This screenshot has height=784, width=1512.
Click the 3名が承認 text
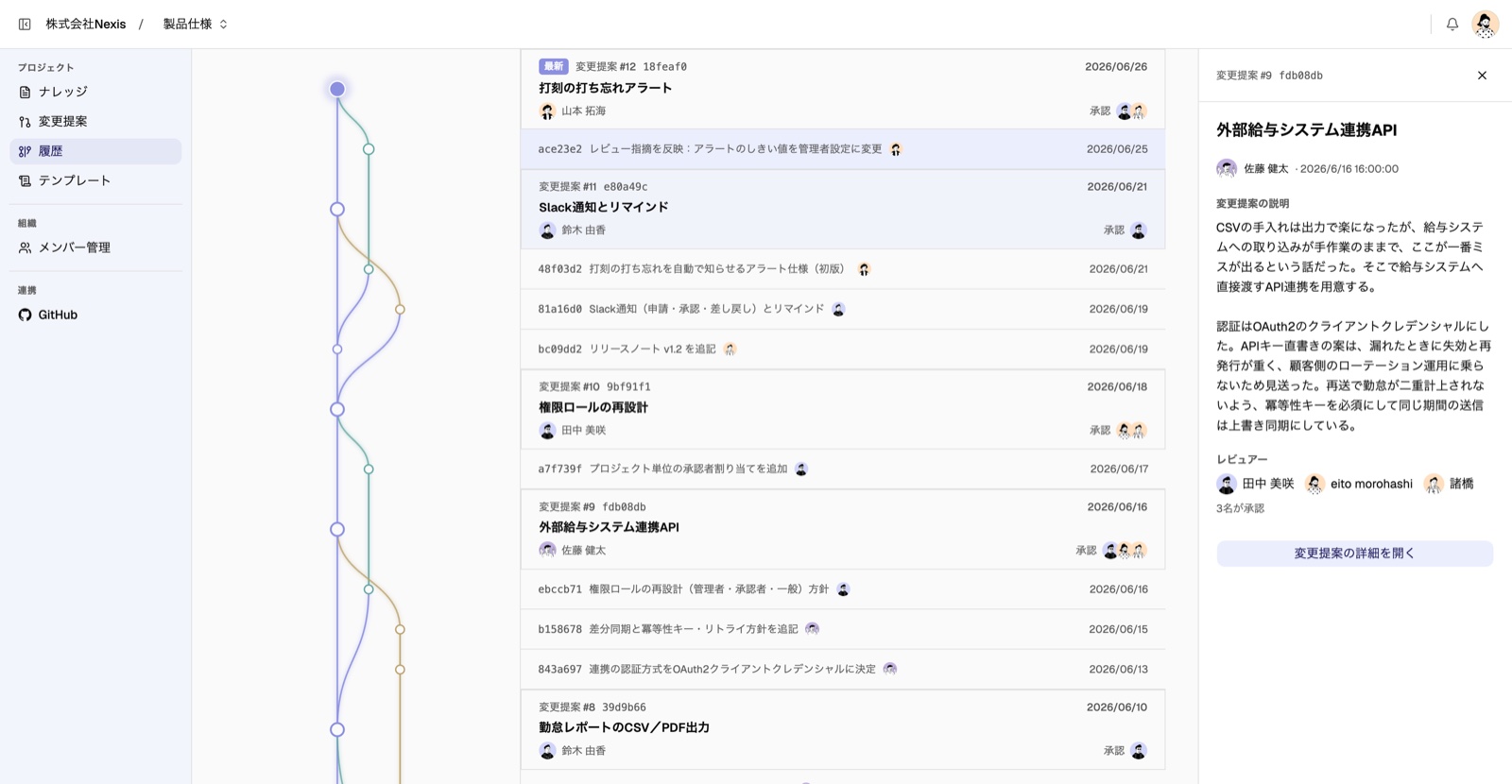[1240, 508]
